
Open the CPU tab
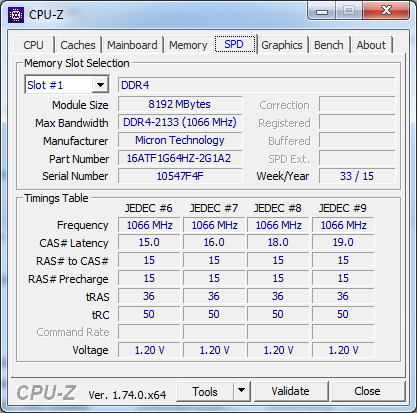coord(33,45)
